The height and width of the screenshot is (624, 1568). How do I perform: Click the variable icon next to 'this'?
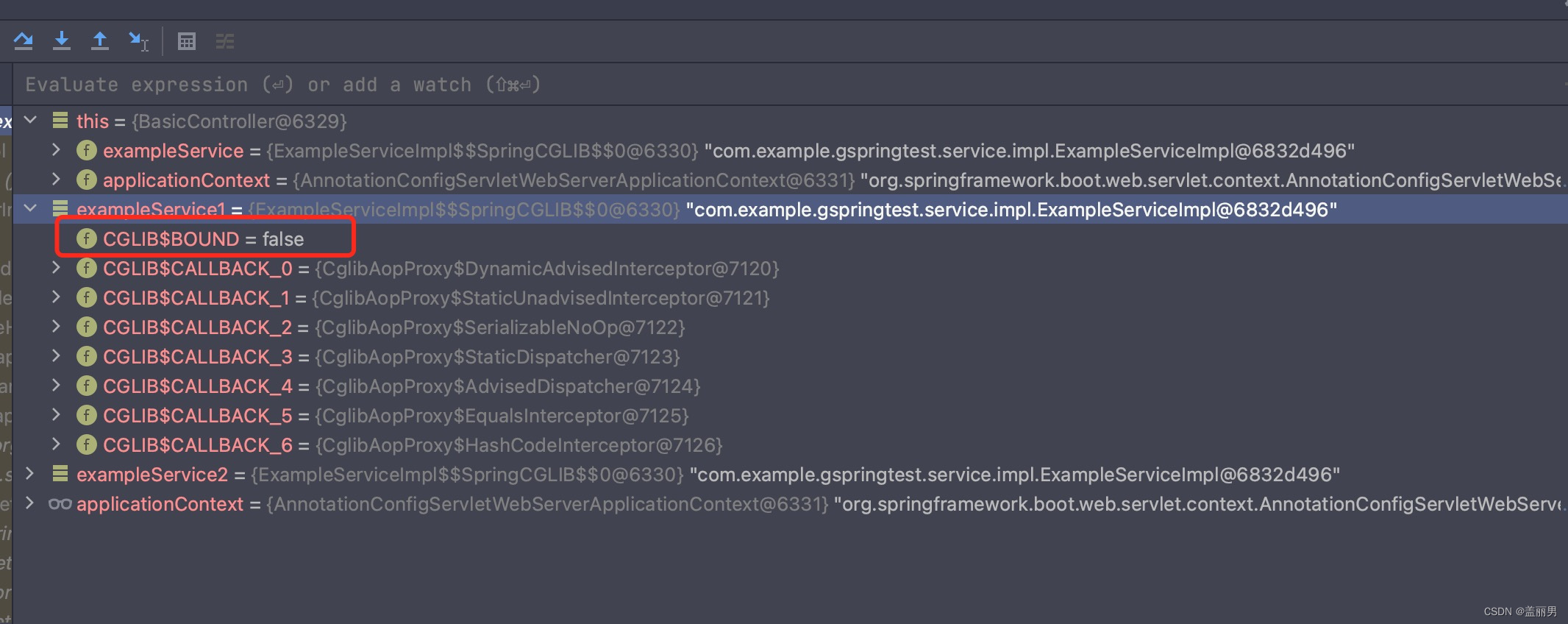[60, 120]
